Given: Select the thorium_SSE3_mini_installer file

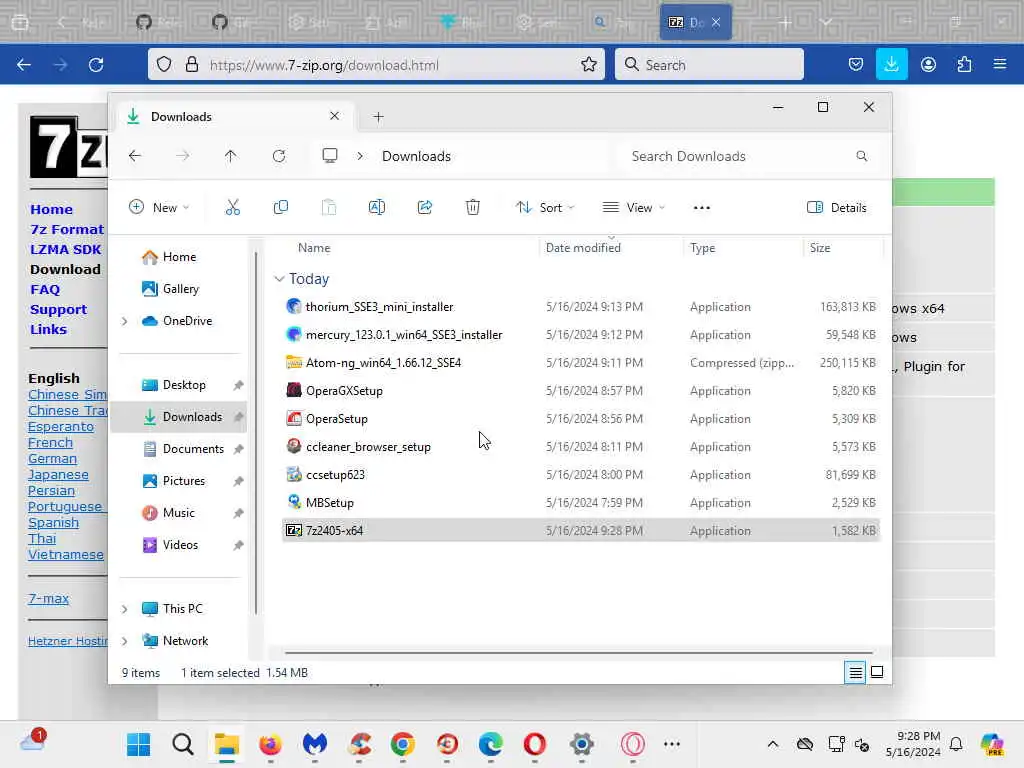Looking at the screenshot, I should (581, 307).
